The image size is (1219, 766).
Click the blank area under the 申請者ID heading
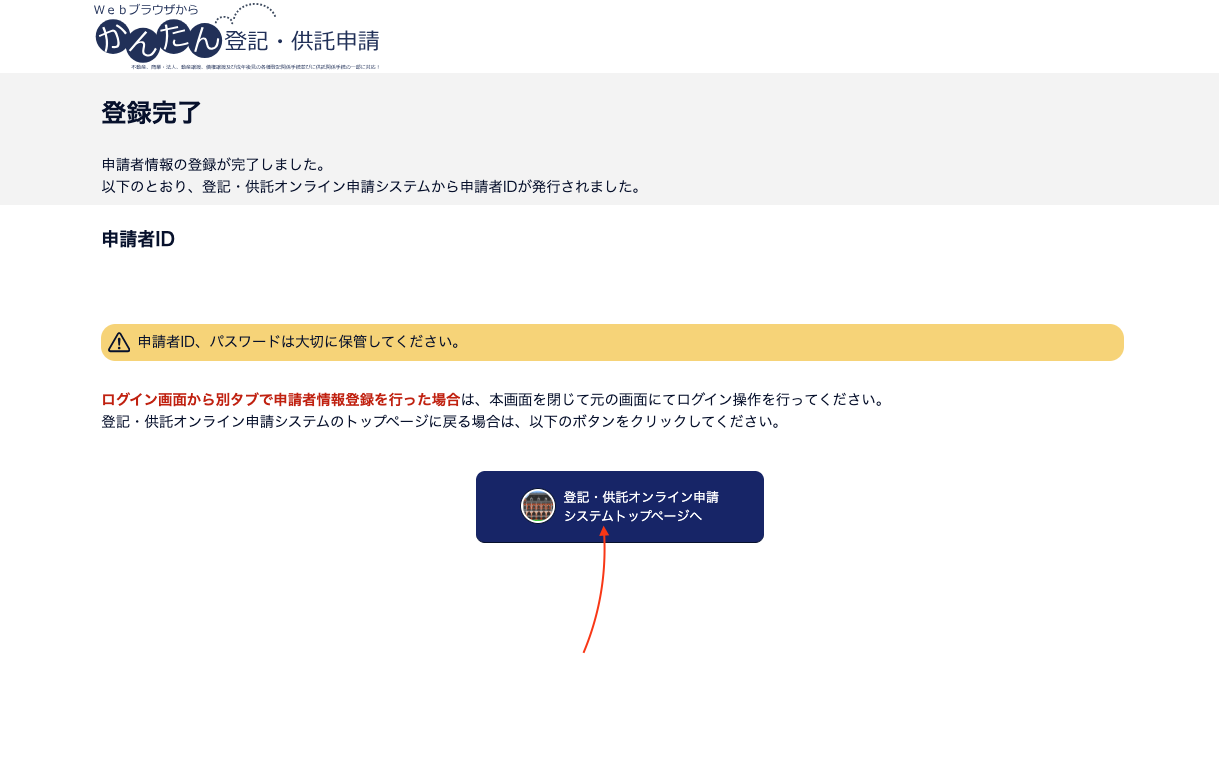click(x=400, y=285)
